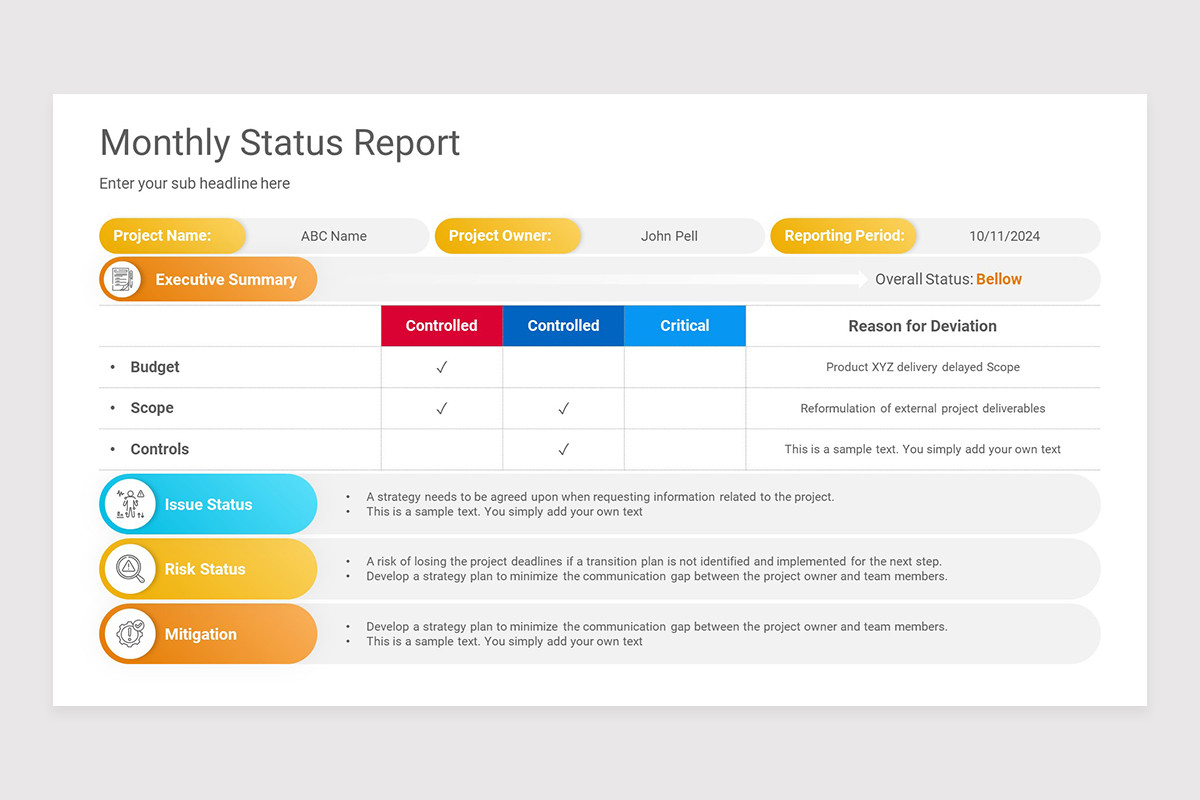Select the 10/11/2024 date field
The image size is (1200, 800).
pyautogui.click(x=1004, y=236)
